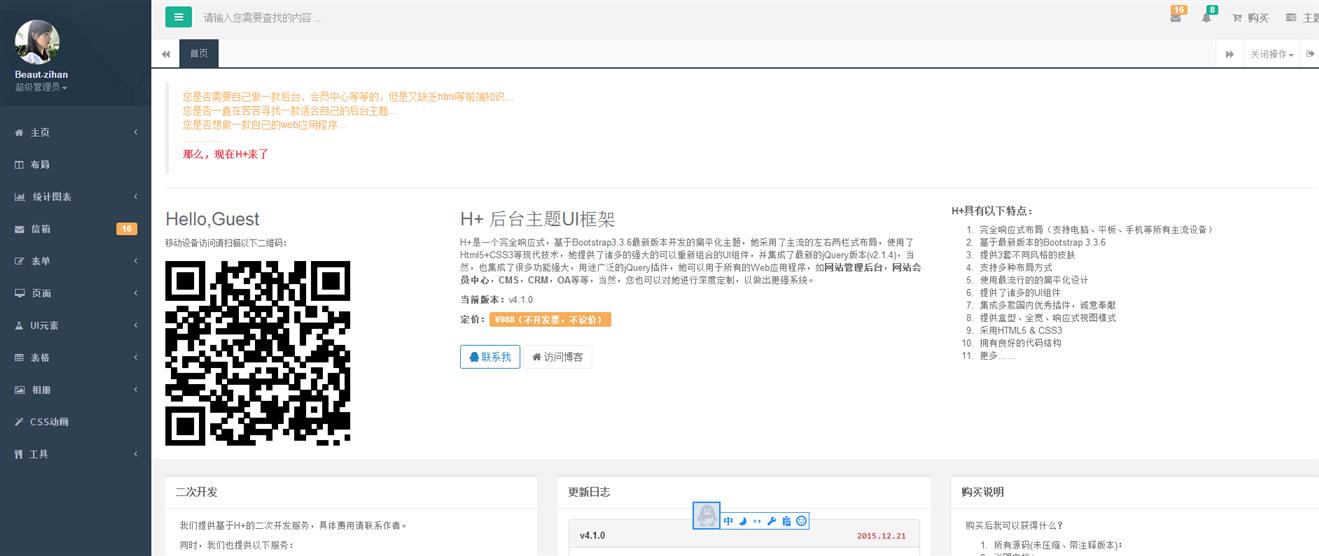The height and width of the screenshot is (556, 1319).
Task: Toggle the punctuation icon on the input method bar
Action: (757, 521)
